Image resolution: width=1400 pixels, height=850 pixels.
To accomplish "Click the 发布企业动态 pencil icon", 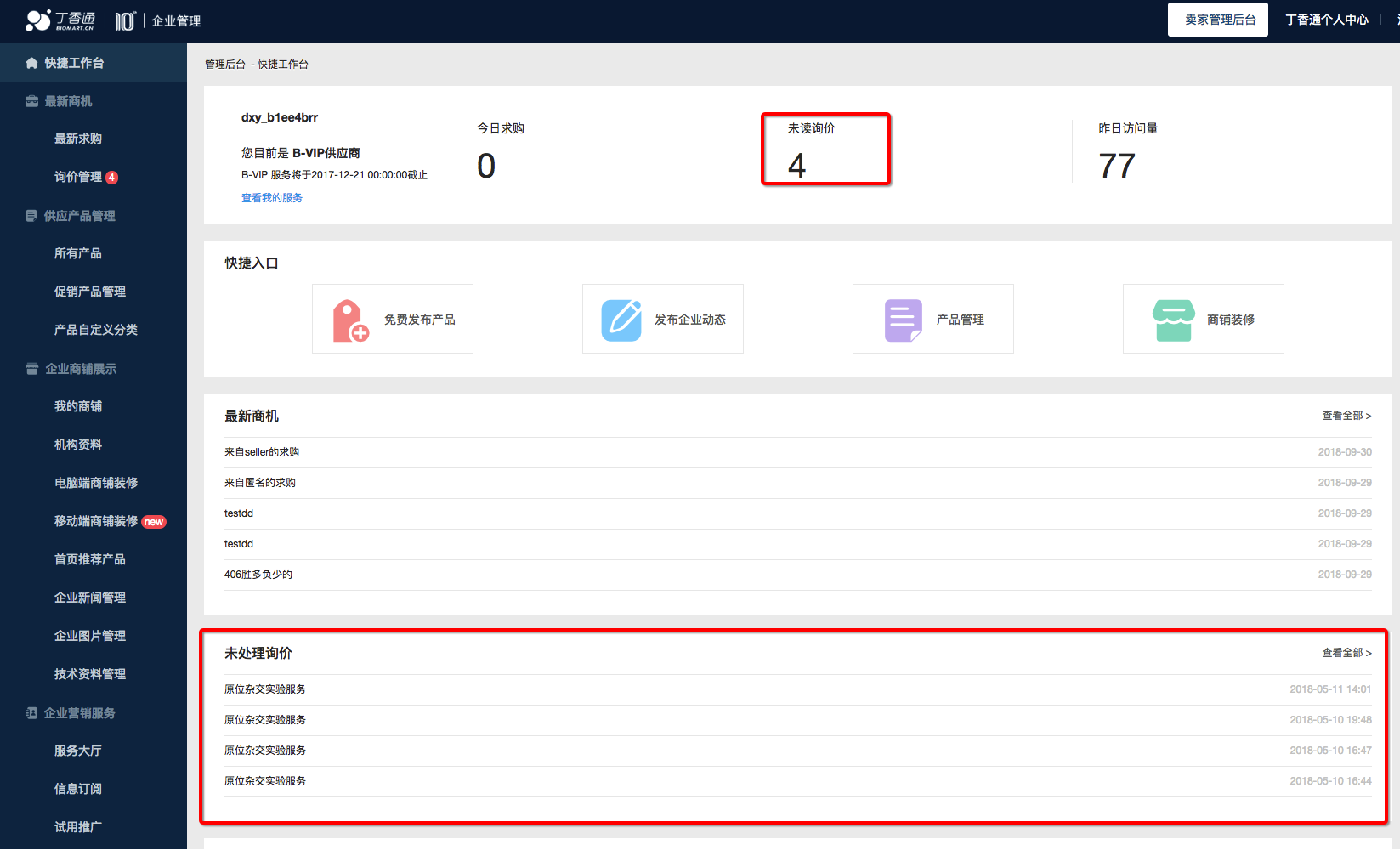I will (x=621, y=320).
